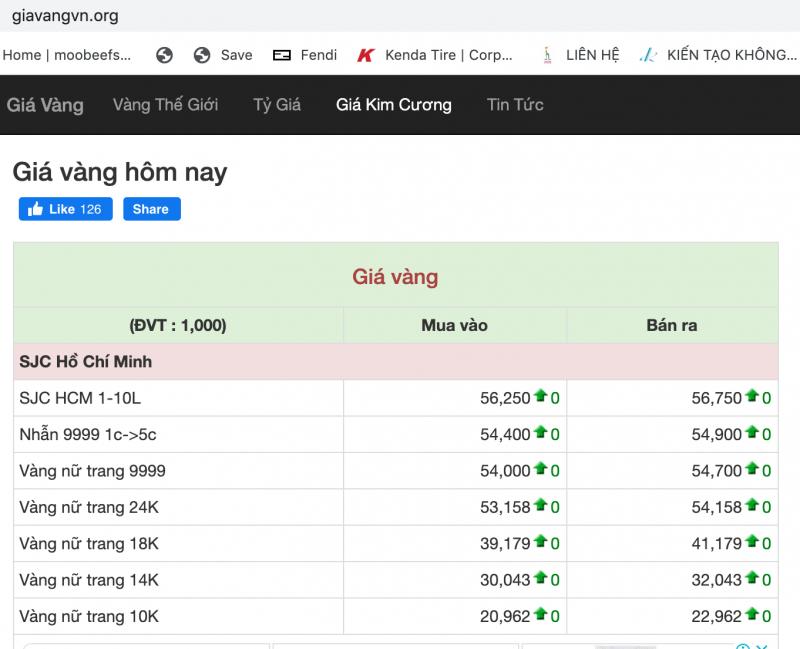Open the Tin Tức navigation item

[515, 105]
